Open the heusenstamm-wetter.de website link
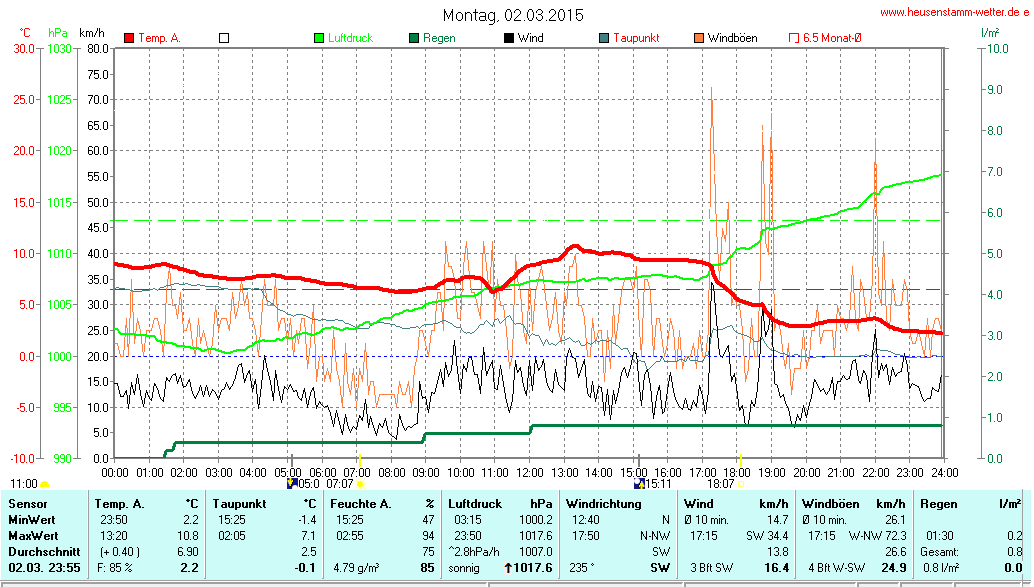The image size is (1034, 587). [x=954, y=13]
